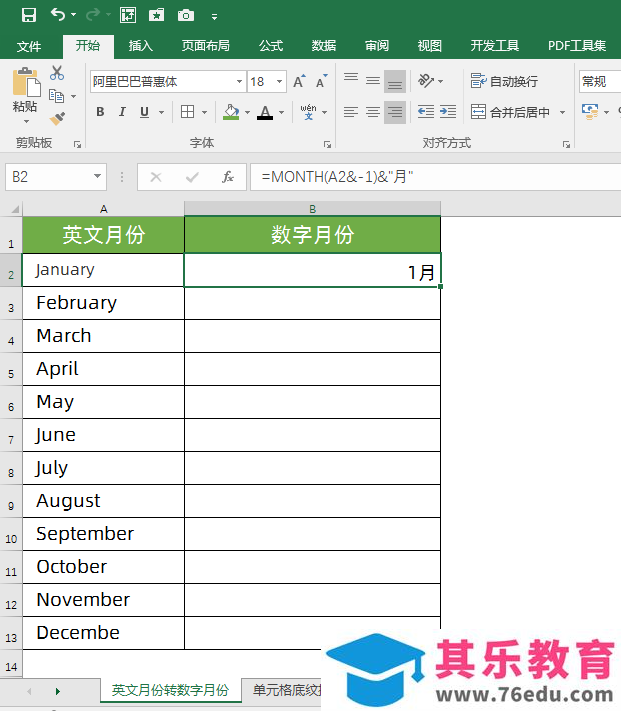621x711 pixels.
Task: Open alignment (对齐方式) dialog launcher
Action: (566, 144)
